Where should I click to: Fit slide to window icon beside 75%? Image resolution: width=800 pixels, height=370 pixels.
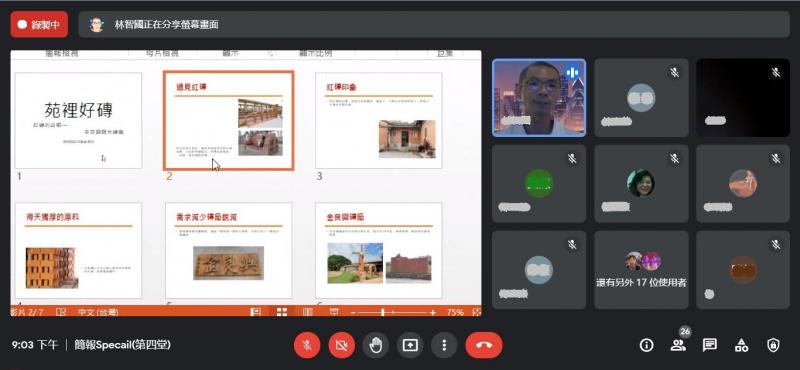coord(477,312)
